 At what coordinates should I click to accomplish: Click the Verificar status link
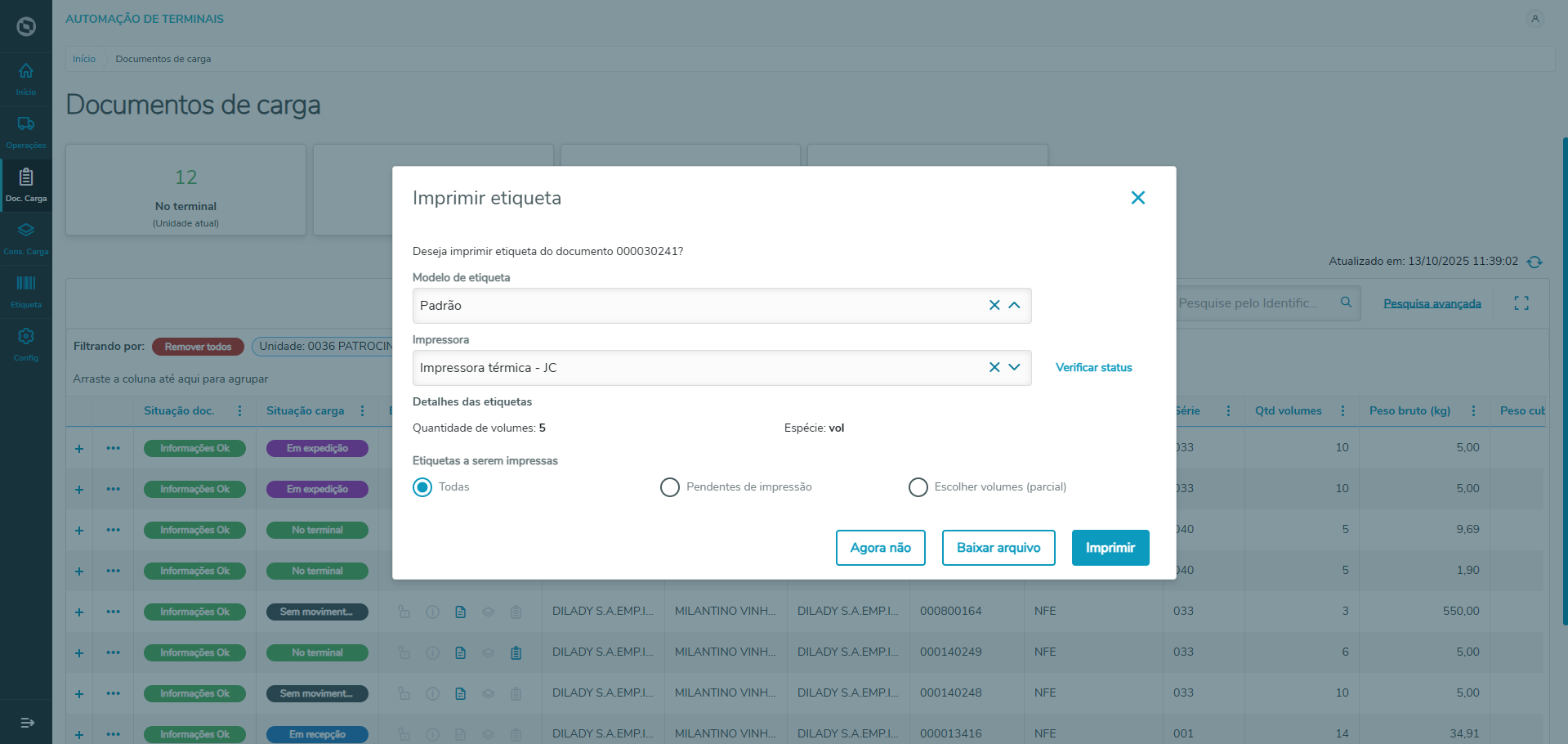coord(1093,367)
